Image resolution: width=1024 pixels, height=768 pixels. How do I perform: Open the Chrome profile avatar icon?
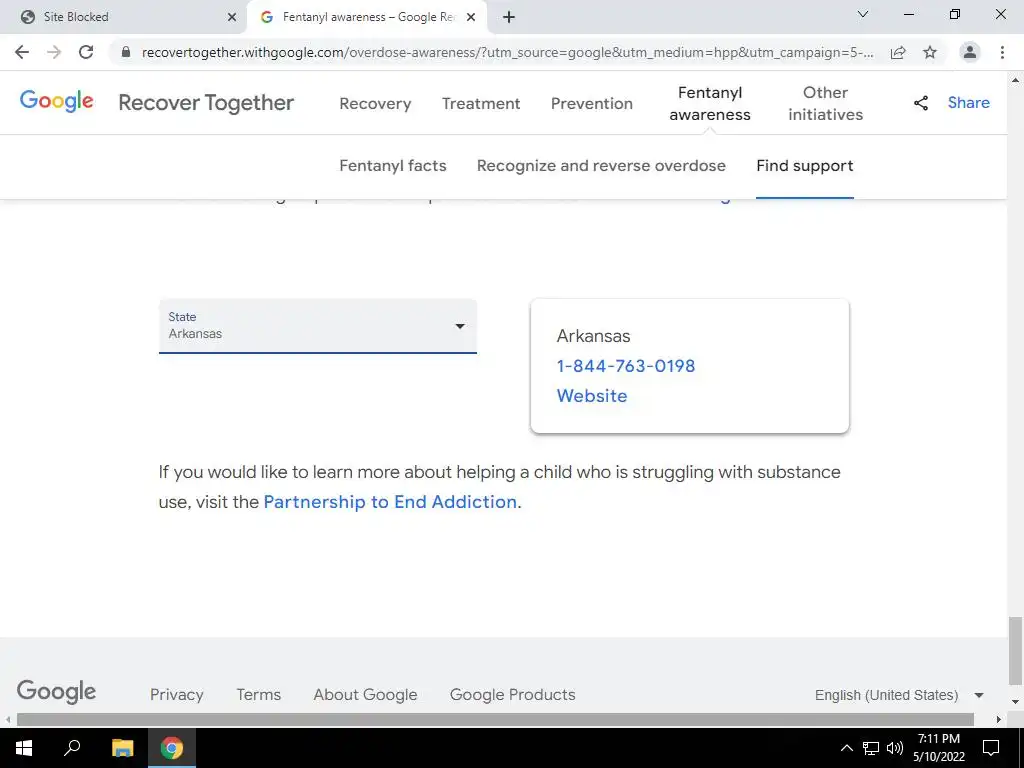[x=970, y=52]
